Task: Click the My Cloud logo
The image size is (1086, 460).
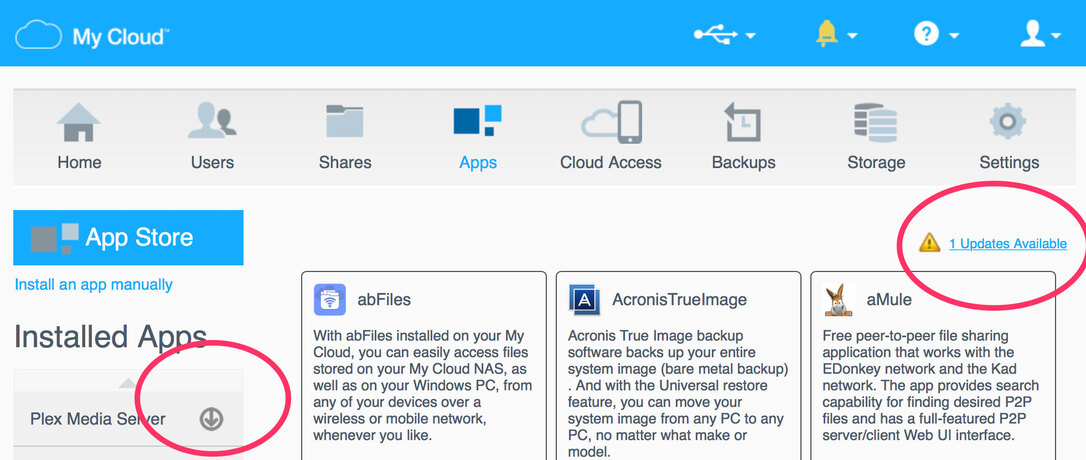Action: [x=94, y=35]
